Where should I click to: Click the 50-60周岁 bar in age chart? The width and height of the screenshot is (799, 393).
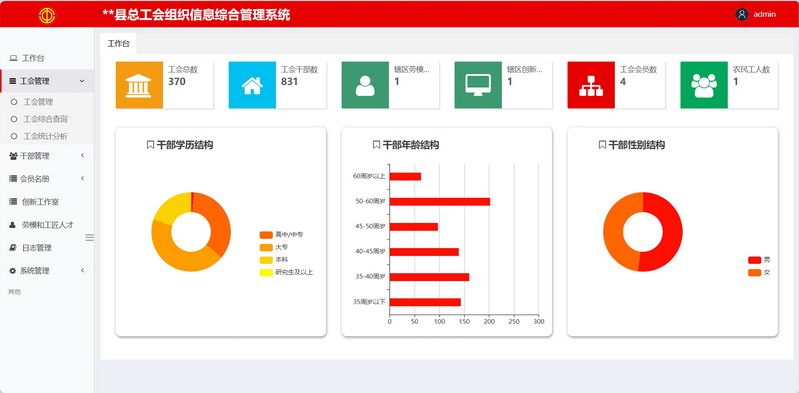click(440, 201)
